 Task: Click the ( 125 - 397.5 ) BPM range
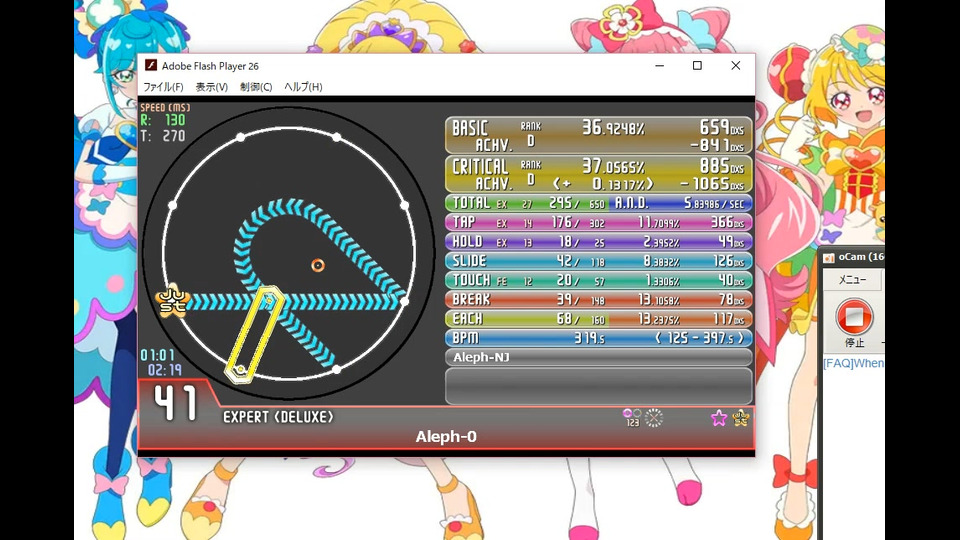click(700, 338)
